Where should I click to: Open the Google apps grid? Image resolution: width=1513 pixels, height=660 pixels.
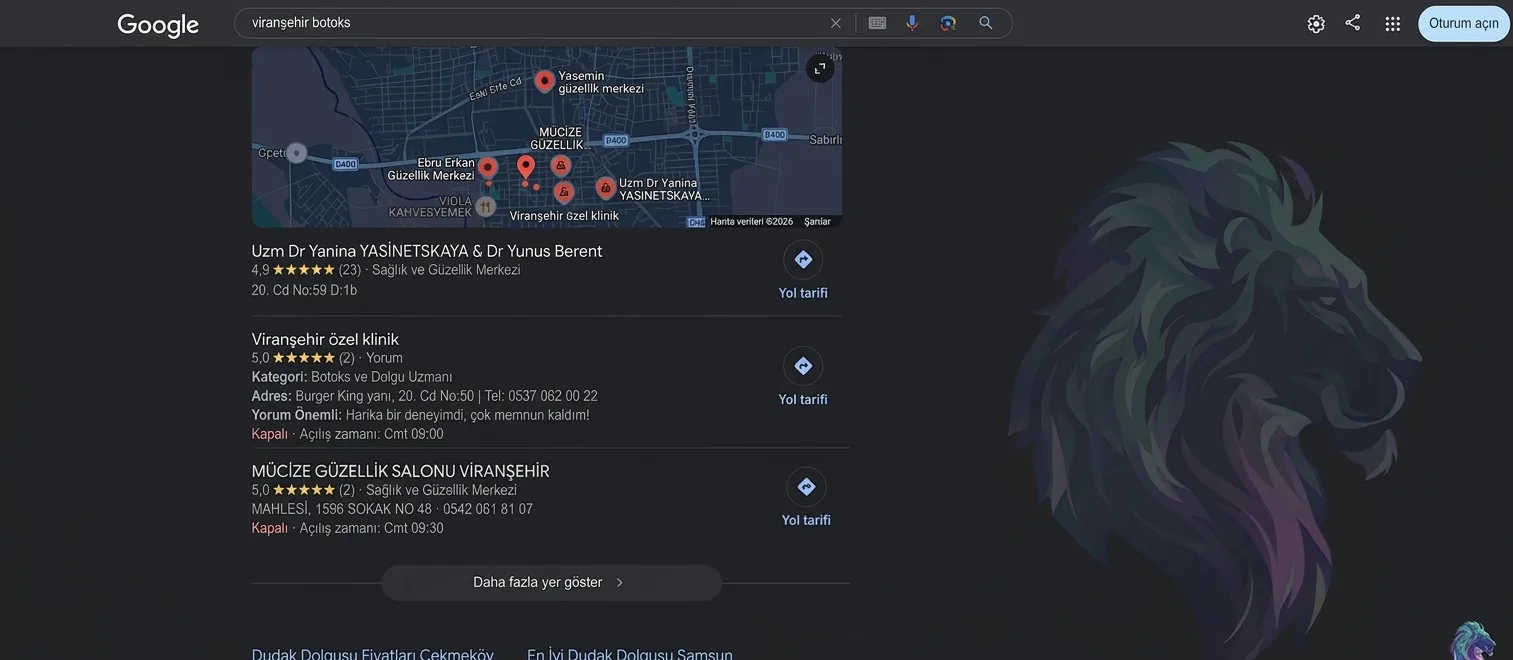click(x=1393, y=24)
